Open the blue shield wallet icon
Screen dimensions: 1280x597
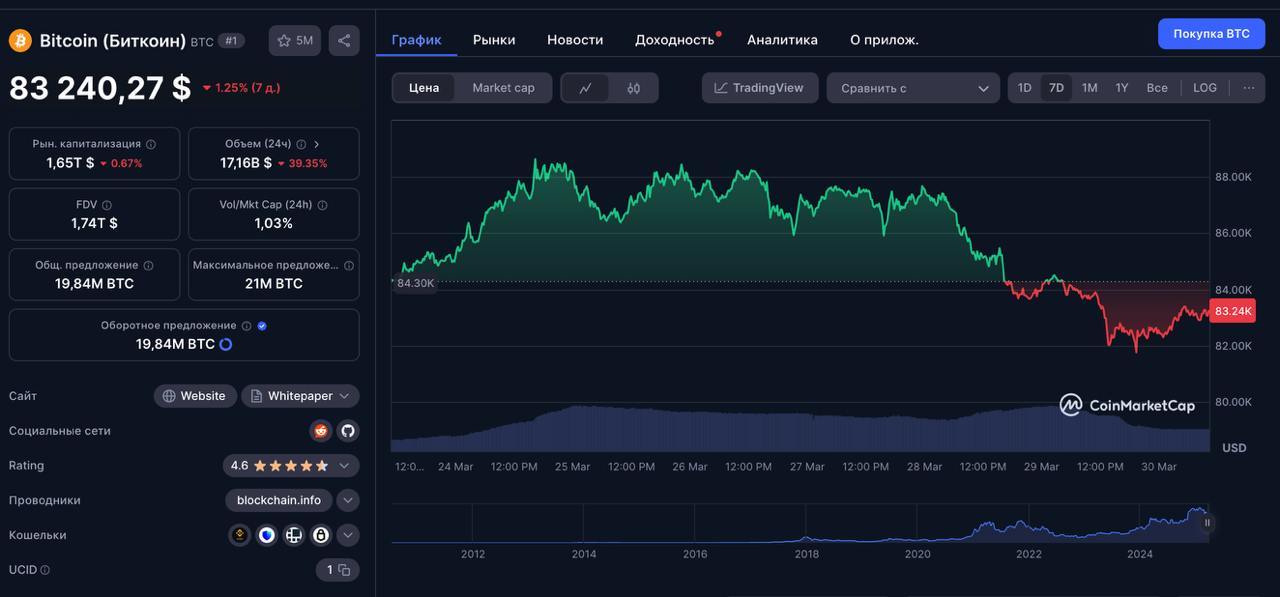pos(267,535)
